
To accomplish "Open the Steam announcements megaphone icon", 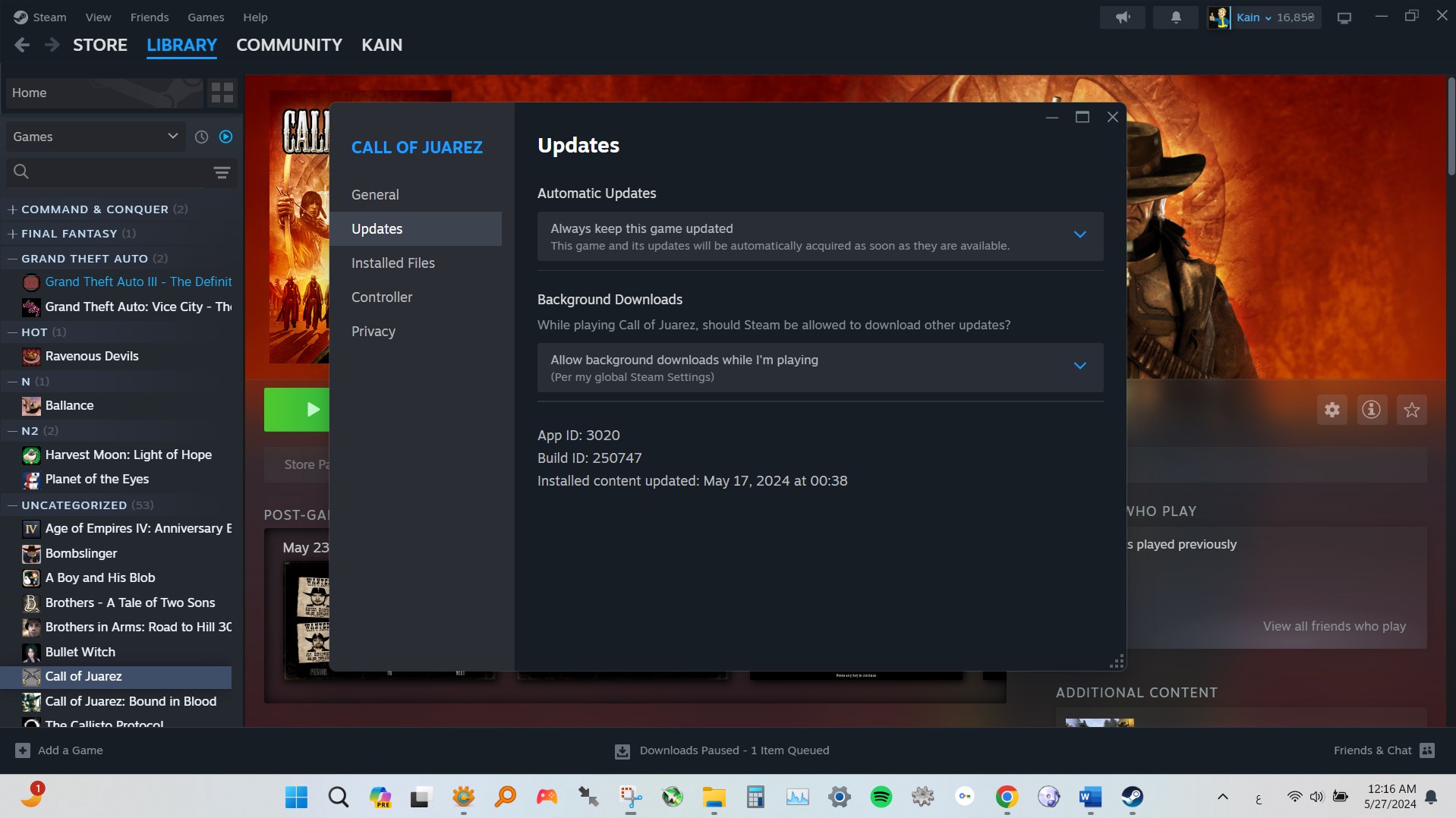I will [x=1123, y=17].
